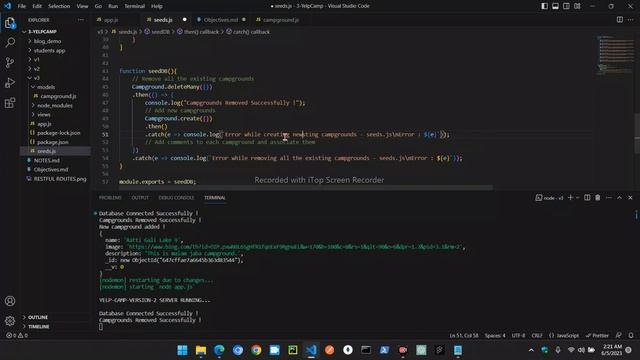Viewport: 640px width, 360px height.
Task: Click the split editor right icon
Action: [x=620, y=20]
